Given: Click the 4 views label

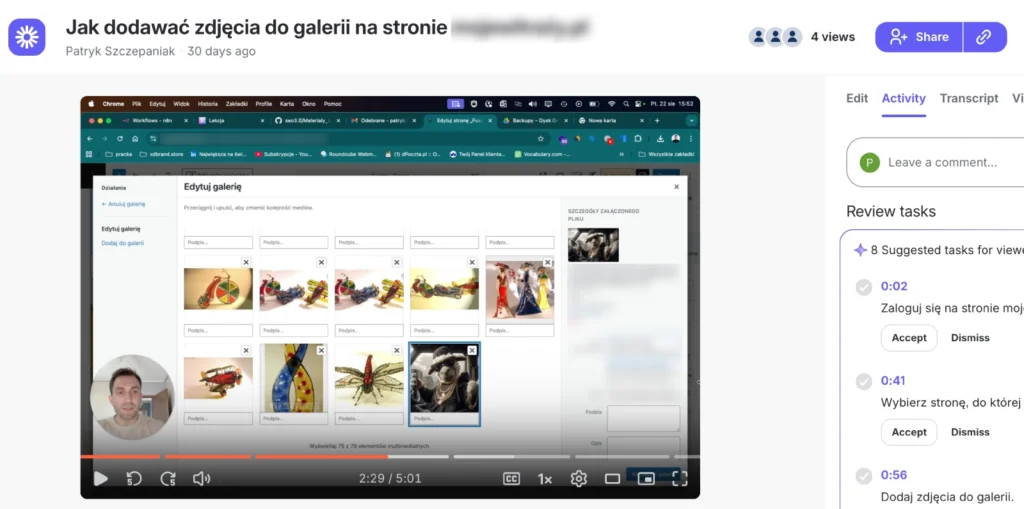Looking at the screenshot, I should coord(833,37).
